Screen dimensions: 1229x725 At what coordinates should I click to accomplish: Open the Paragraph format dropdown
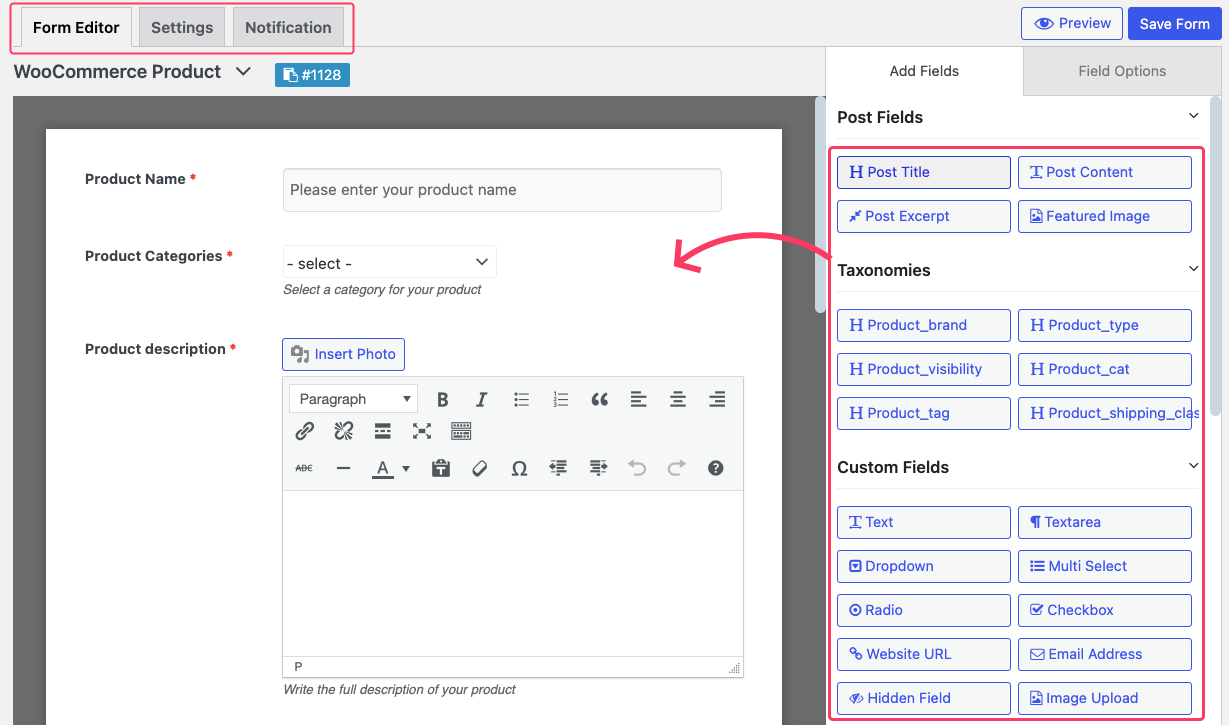353,399
